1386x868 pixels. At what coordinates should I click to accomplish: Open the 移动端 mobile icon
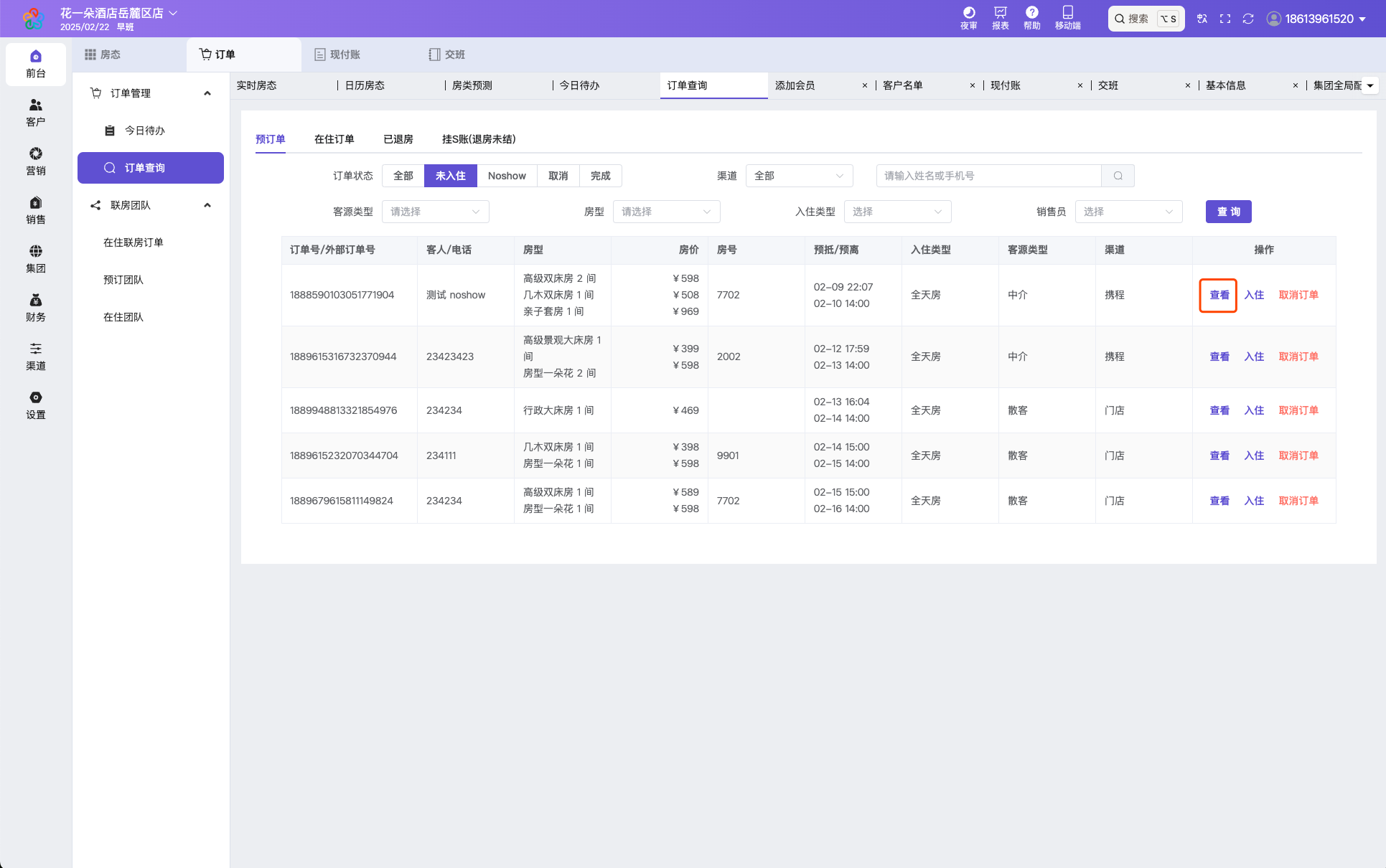point(1067,18)
